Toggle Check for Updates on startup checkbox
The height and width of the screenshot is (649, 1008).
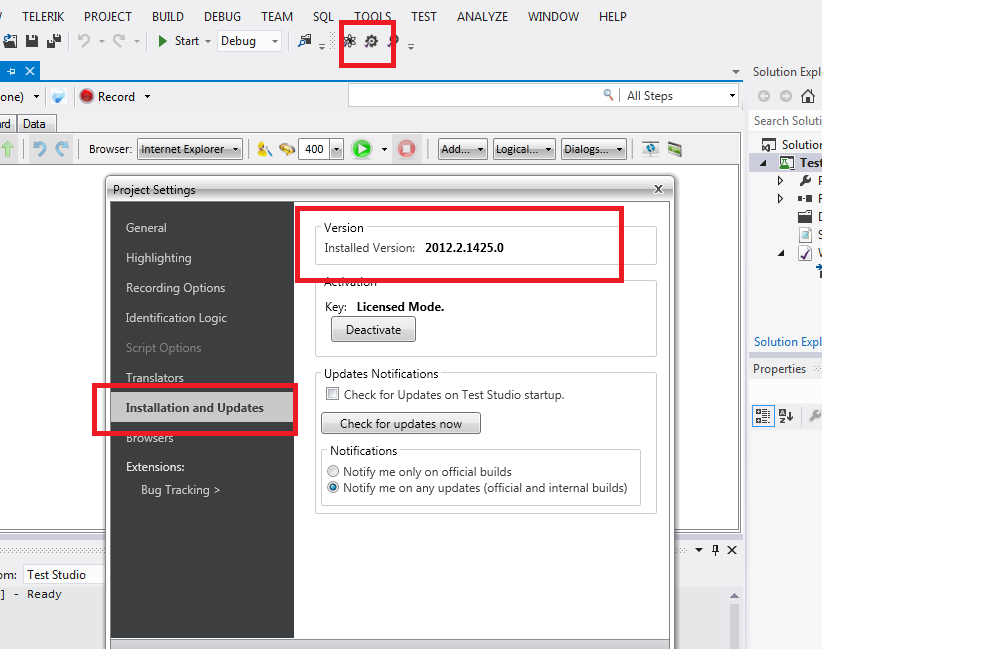tap(332, 394)
